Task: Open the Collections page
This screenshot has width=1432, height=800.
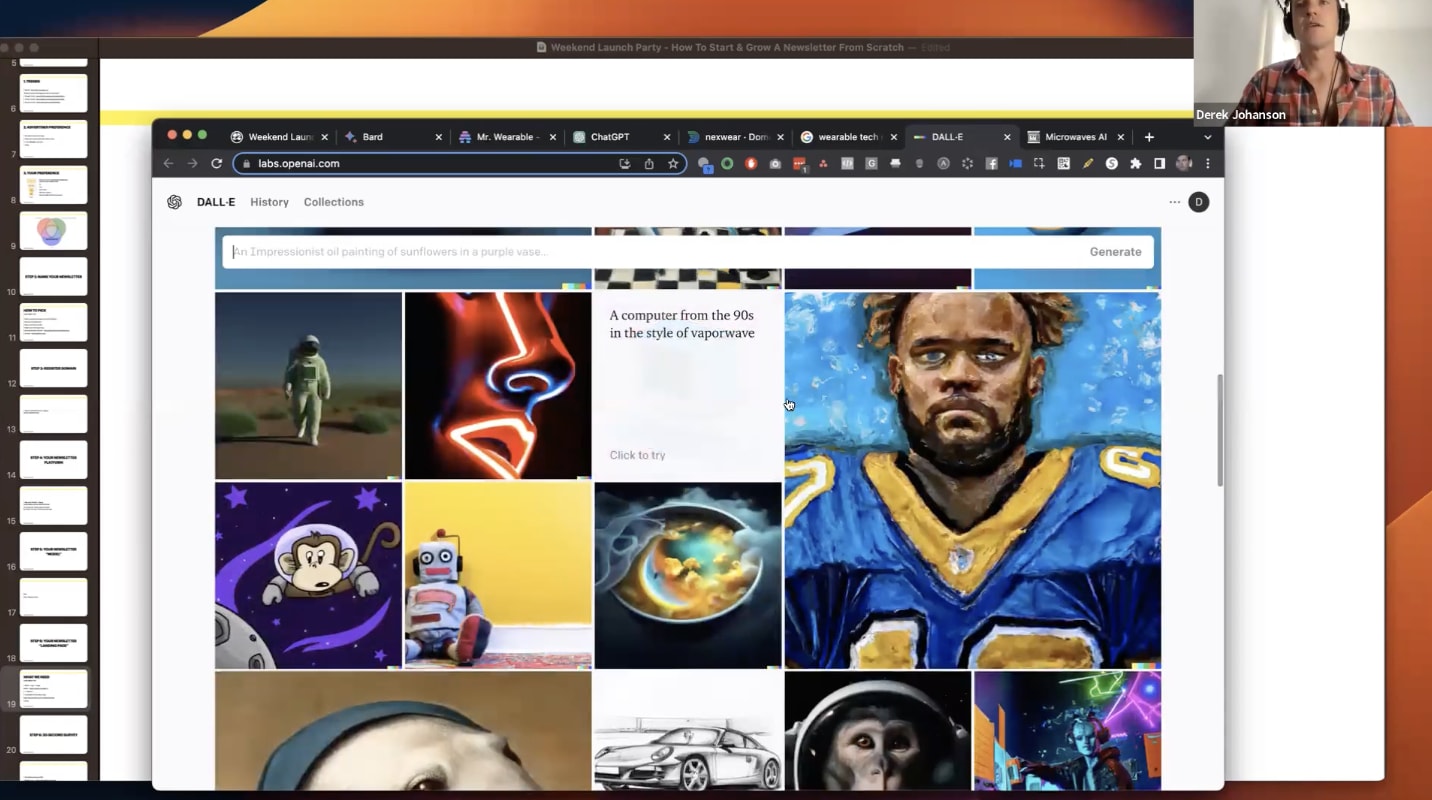Action: [x=334, y=202]
